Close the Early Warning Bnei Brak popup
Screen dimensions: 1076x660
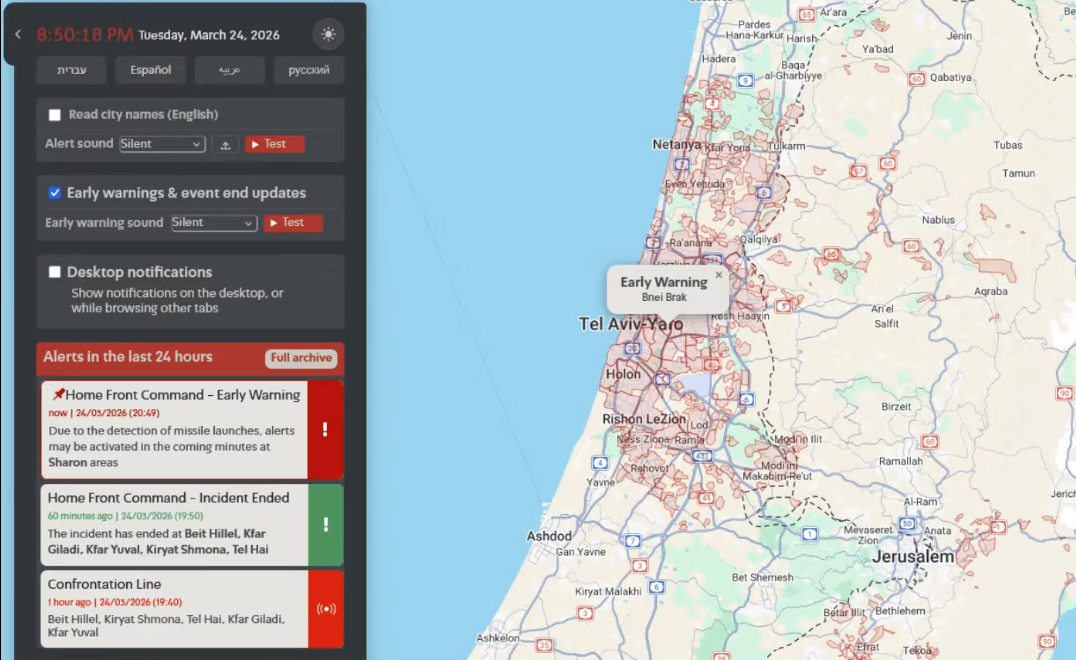point(718,275)
